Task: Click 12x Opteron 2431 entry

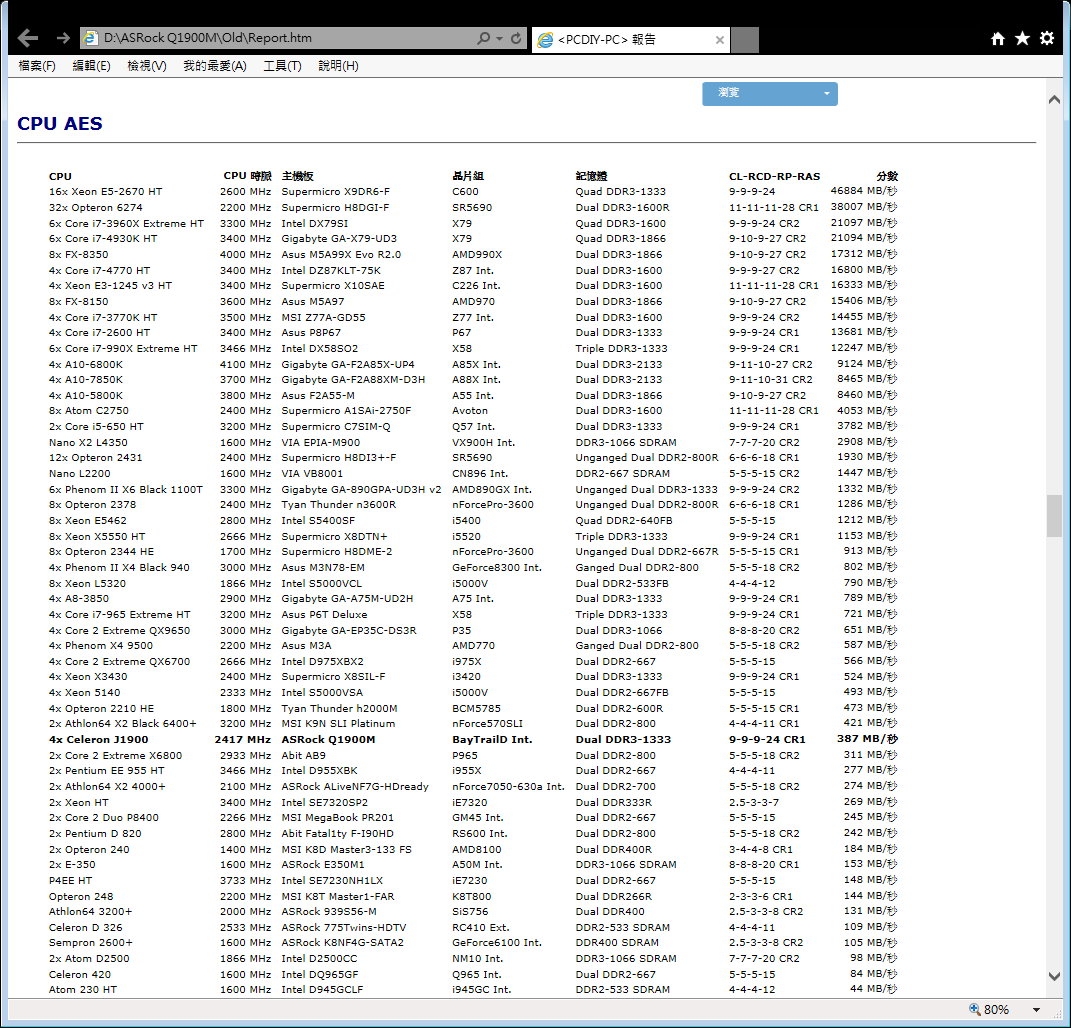Action: (96, 458)
